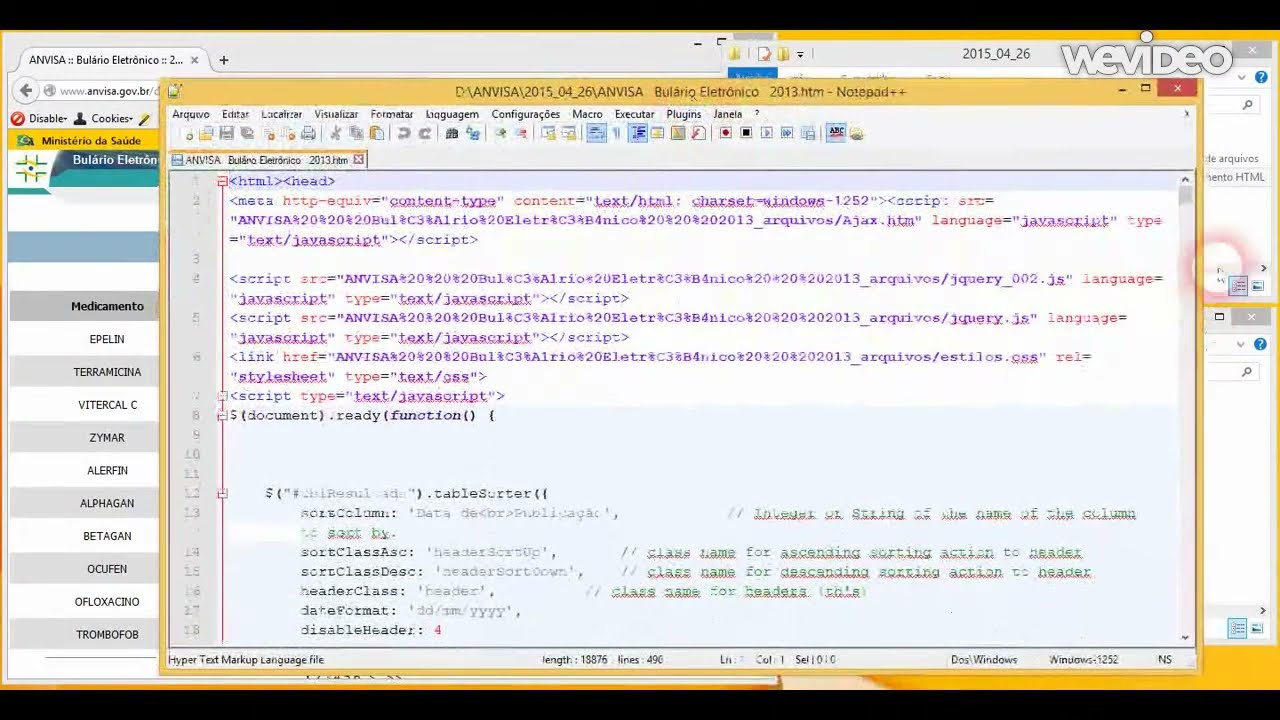Collapse the fold marker at script type line
The width and height of the screenshot is (1280, 720).
[222, 396]
